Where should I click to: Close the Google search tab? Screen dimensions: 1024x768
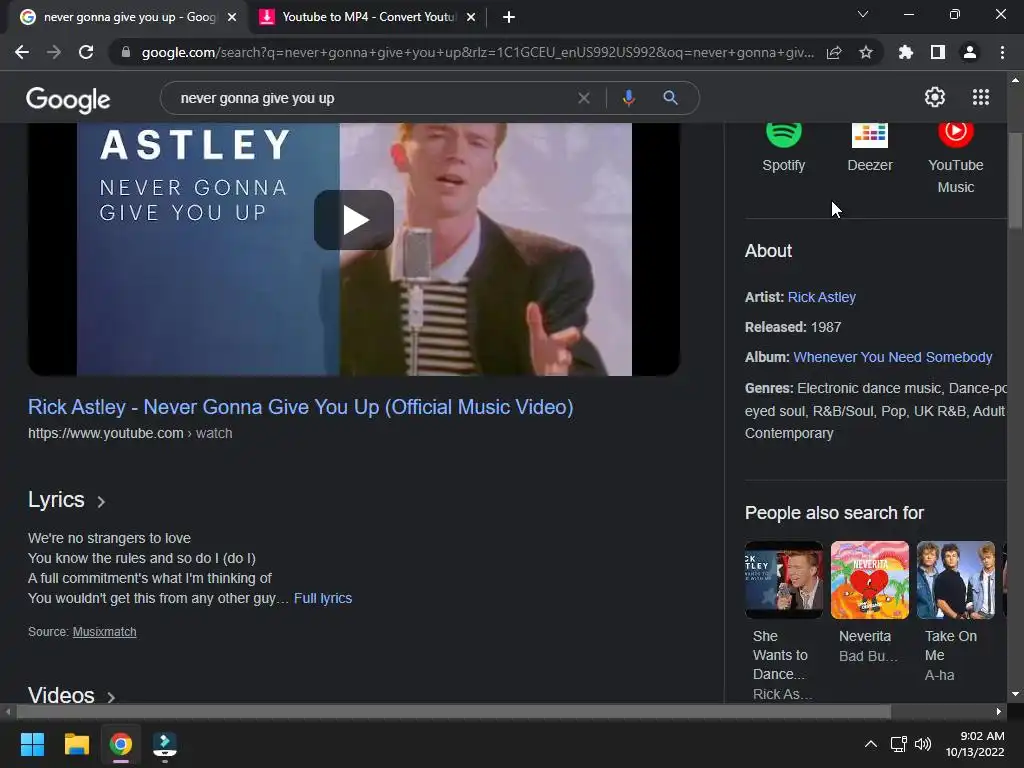pos(232,18)
